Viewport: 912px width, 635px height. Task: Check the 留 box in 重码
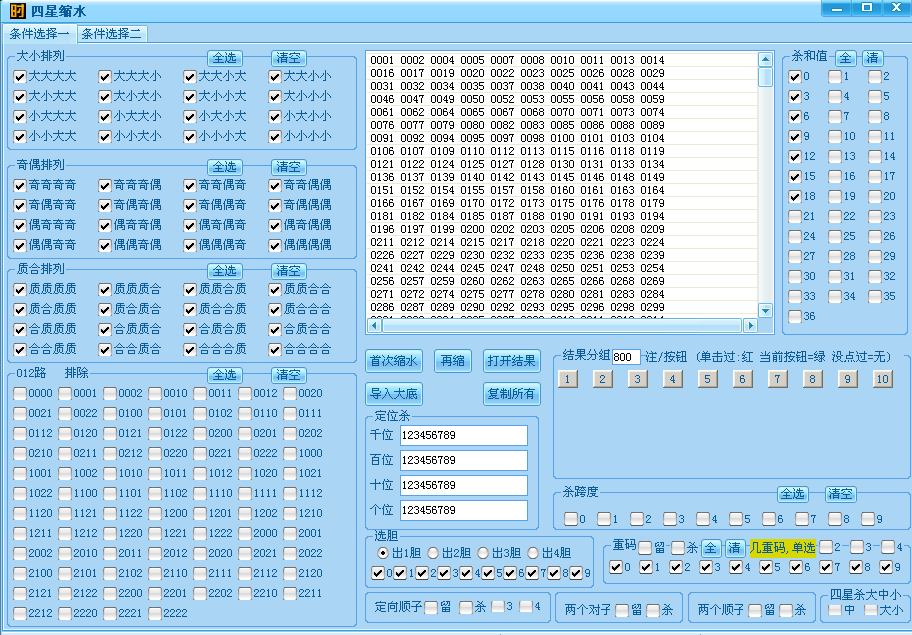(644, 548)
